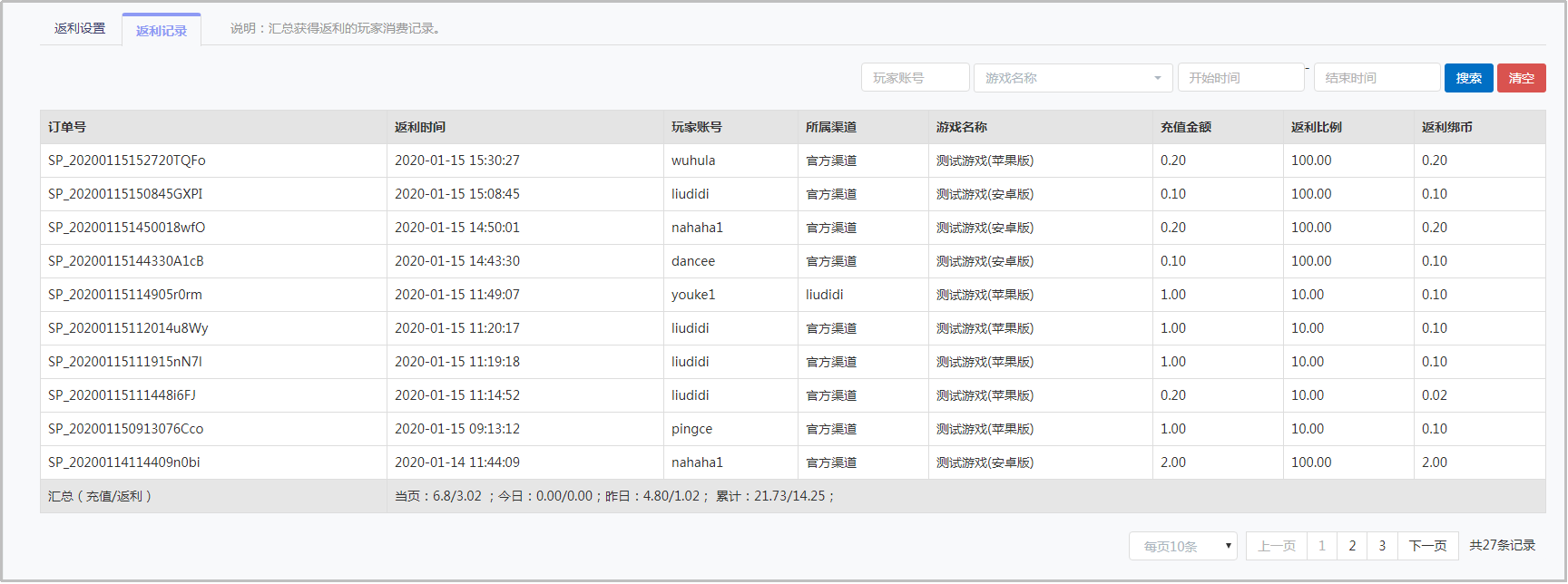
Task: Advance with the 下一页 button
Action: point(1428,546)
